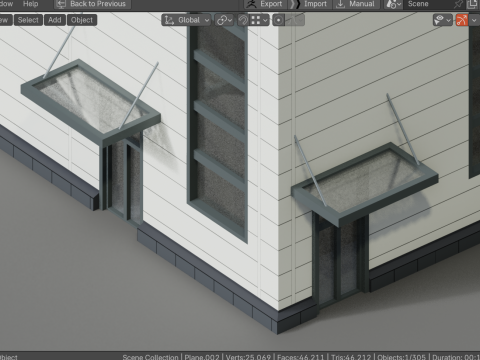The image size is (480, 360).
Task: Click Plane.002 in the status bar
Action: pos(202,357)
